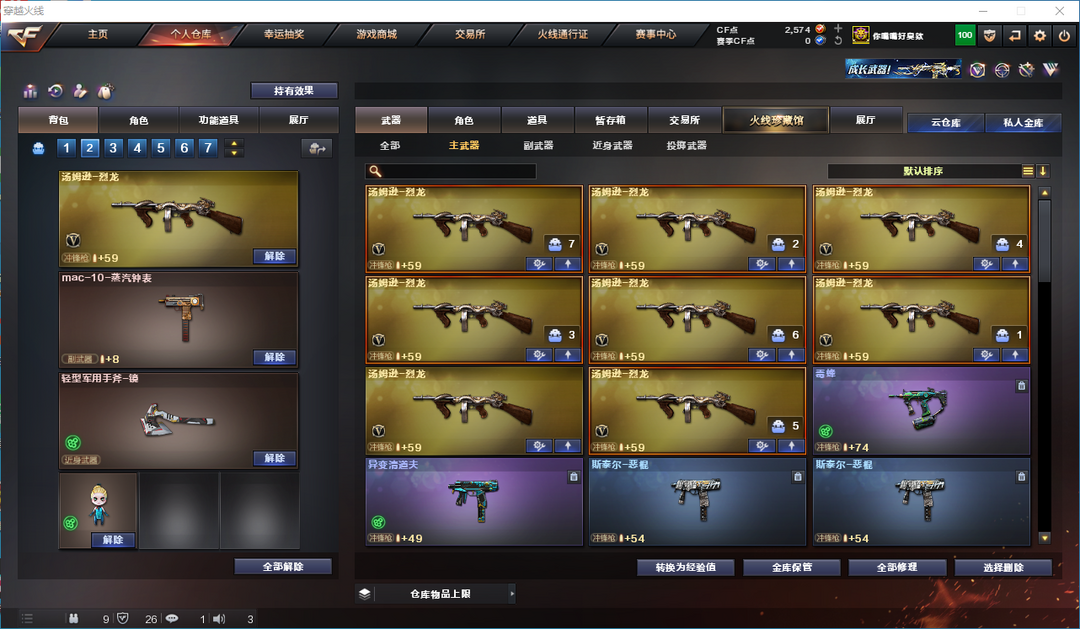Mute sound with the speaker icon

pyautogui.click(x=219, y=619)
